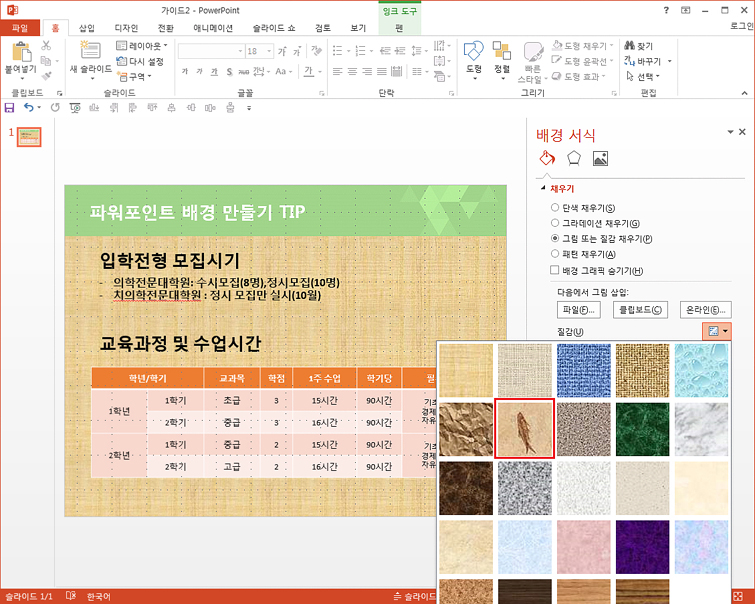Click the format painter brush icon

coord(46,76)
